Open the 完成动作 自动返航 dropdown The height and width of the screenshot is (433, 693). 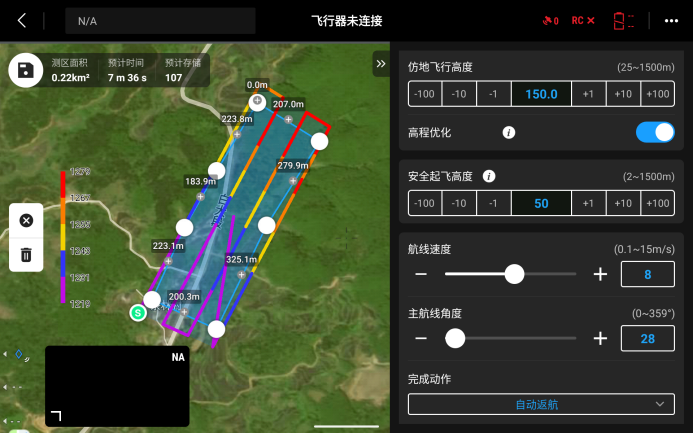point(541,404)
